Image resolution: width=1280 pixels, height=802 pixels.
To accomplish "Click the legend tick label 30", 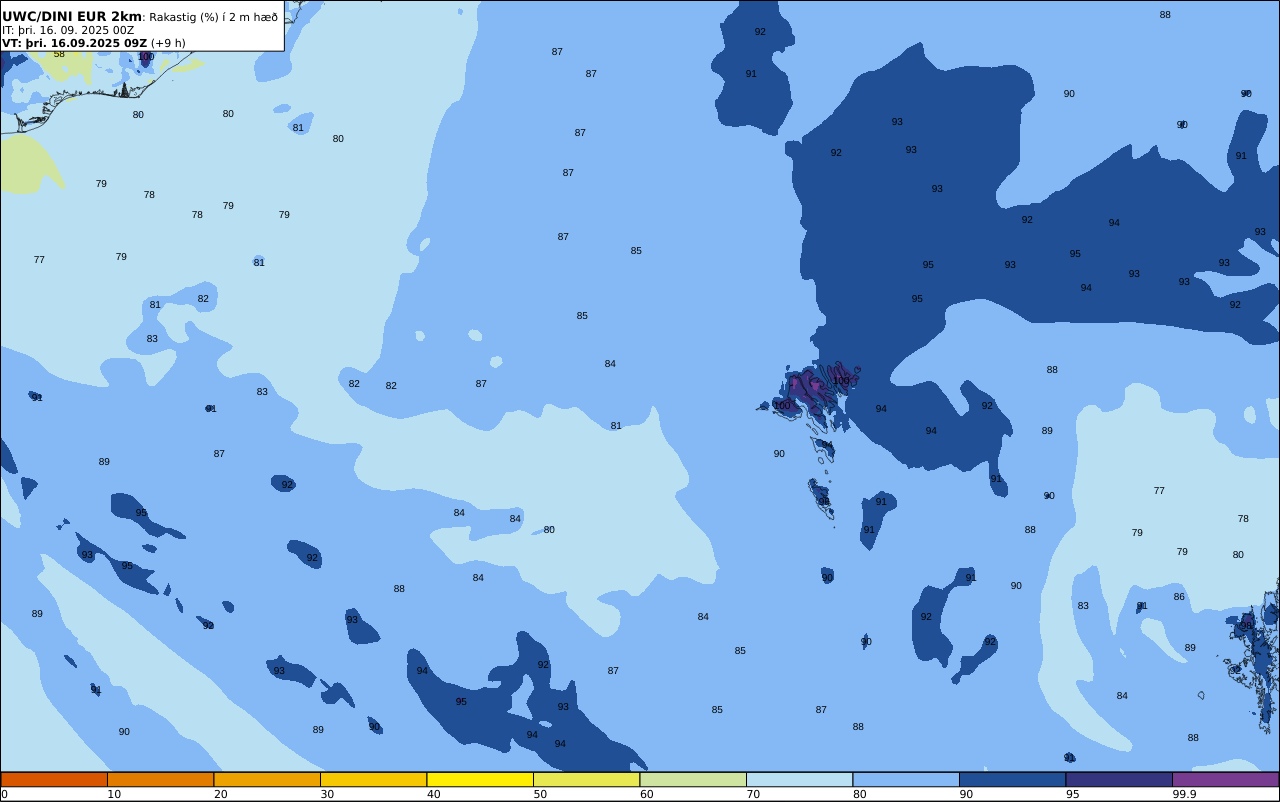I will 327,794.
